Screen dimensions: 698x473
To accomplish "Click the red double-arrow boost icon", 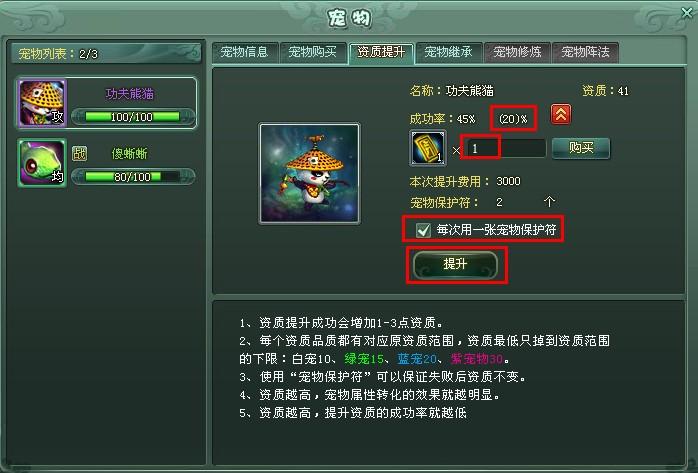I will click(560, 115).
